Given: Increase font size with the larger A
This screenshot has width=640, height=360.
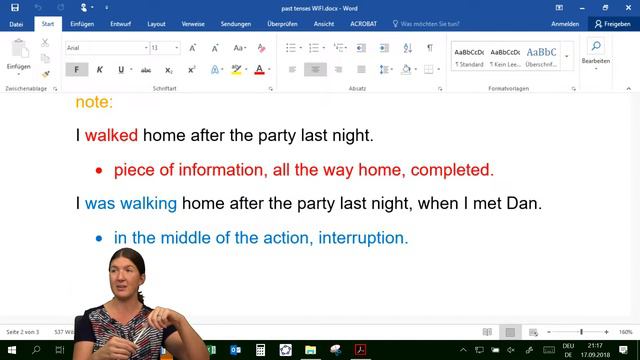Looking at the screenshot, I should (193, 48).
